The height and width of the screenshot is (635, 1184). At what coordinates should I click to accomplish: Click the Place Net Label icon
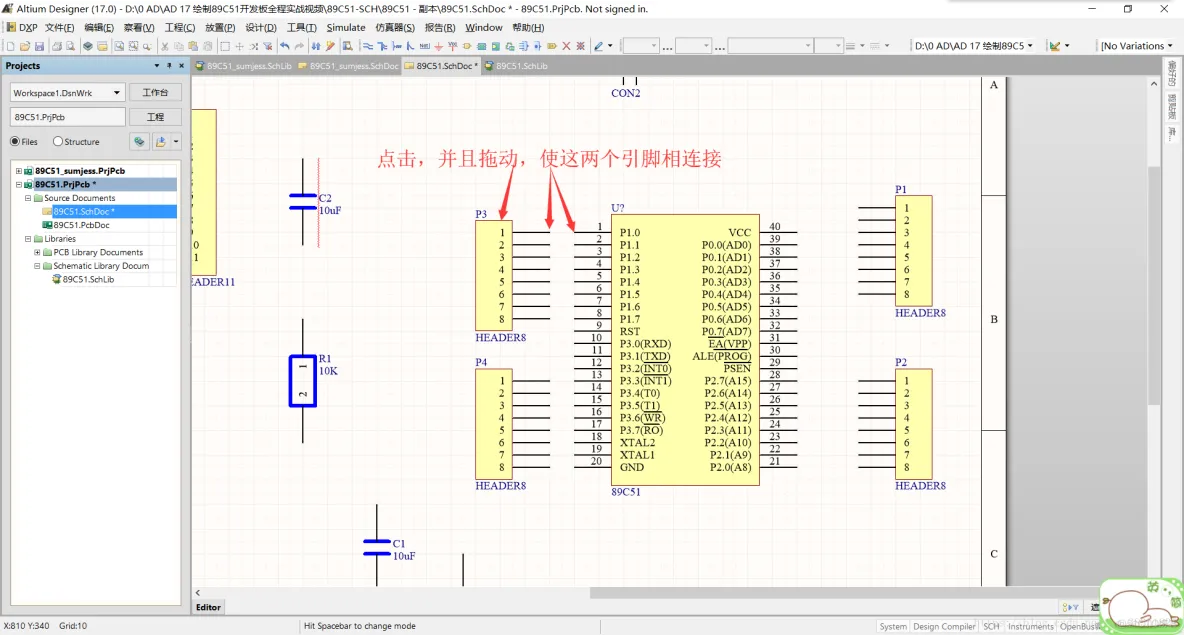[424, 46]
